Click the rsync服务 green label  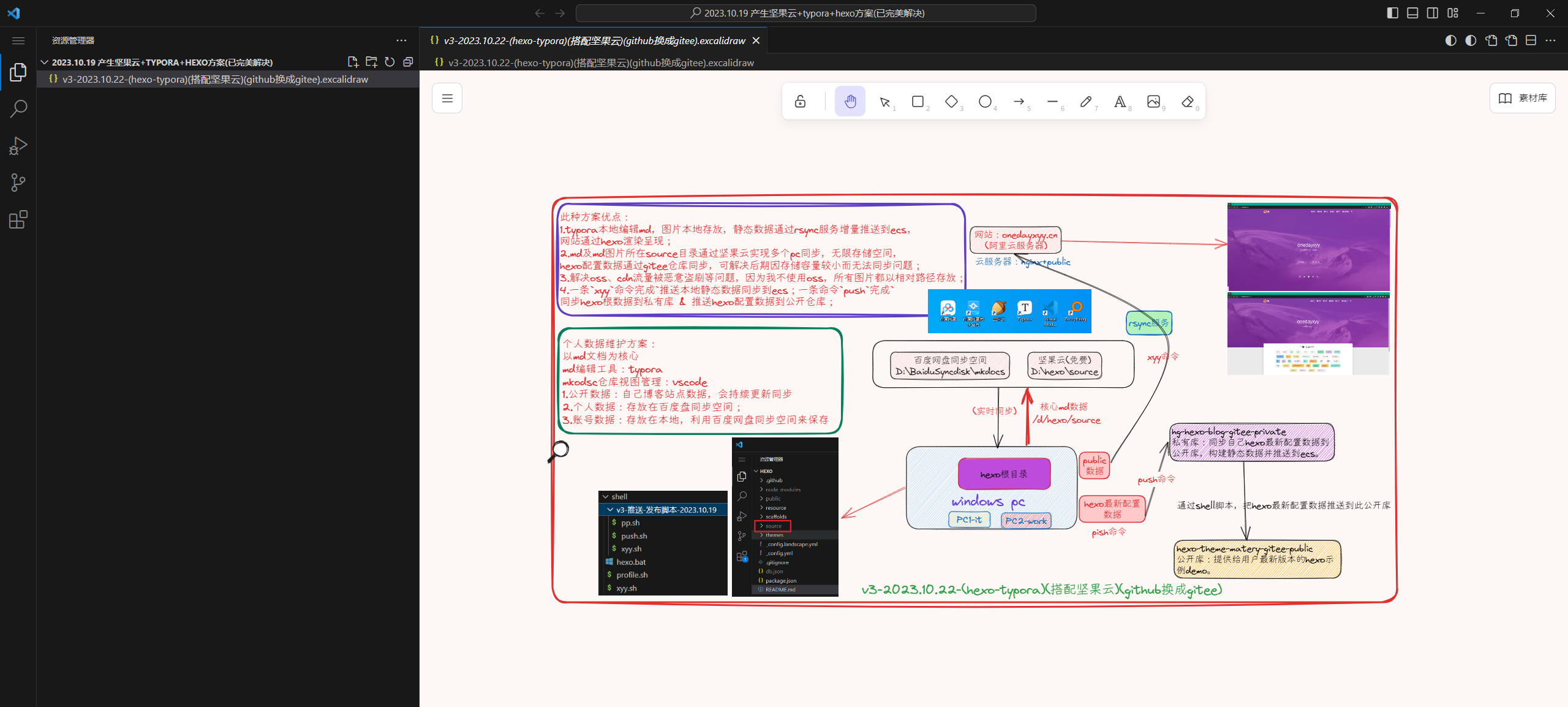[1149, 323]
